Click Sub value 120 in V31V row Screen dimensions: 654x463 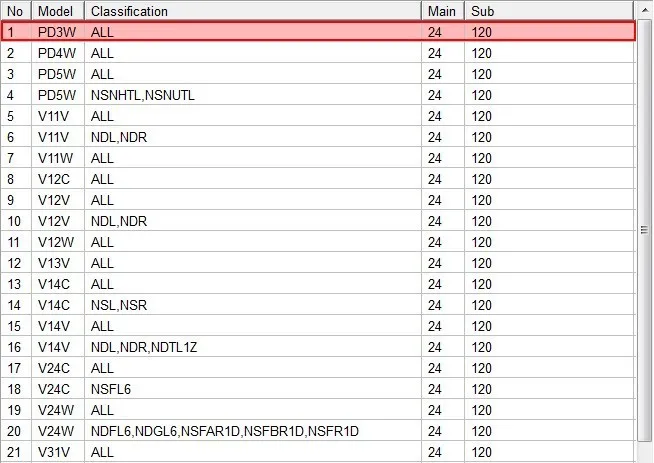pos(549,452)
